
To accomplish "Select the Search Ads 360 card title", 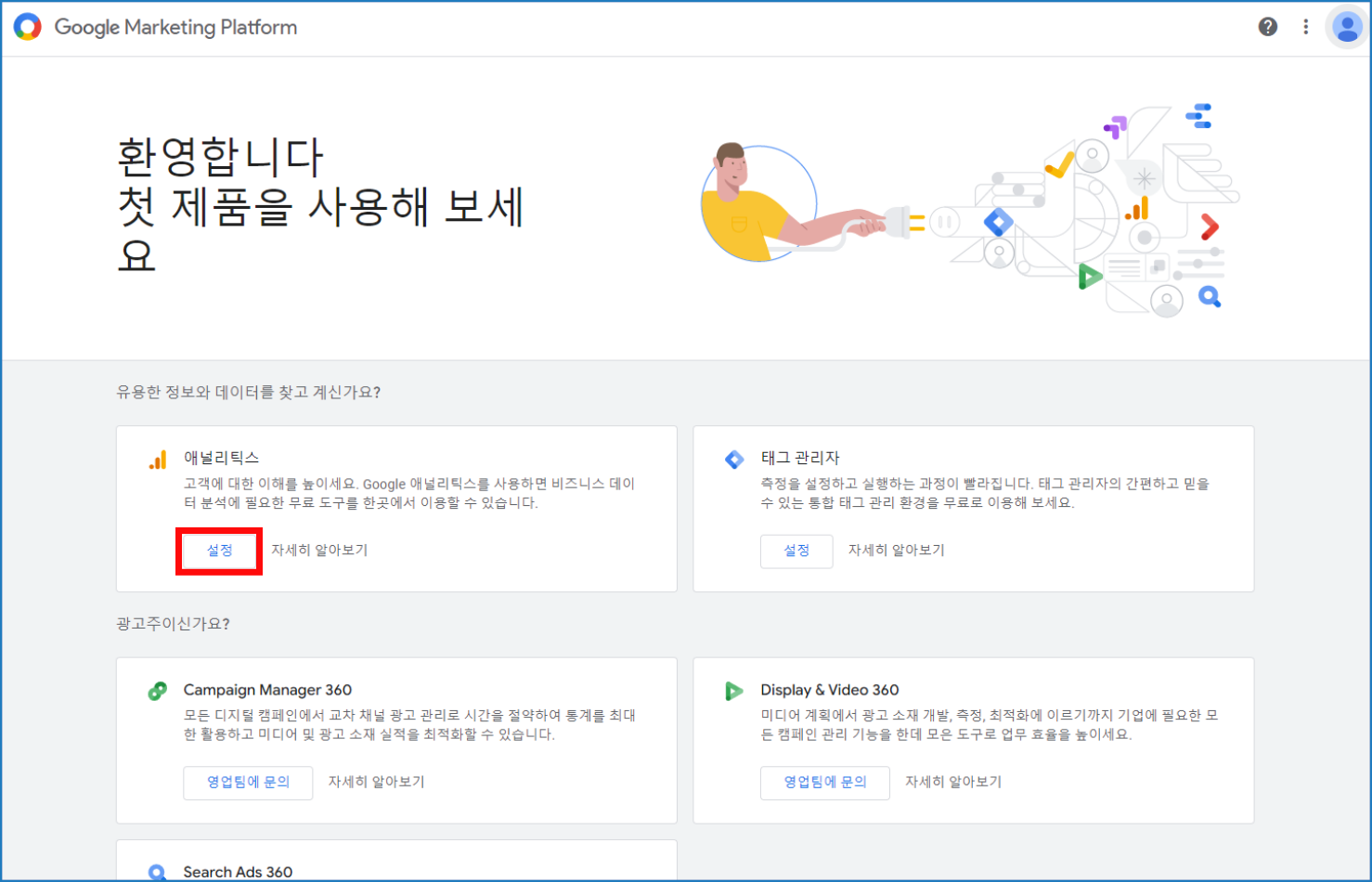I will tap(238, 872).
